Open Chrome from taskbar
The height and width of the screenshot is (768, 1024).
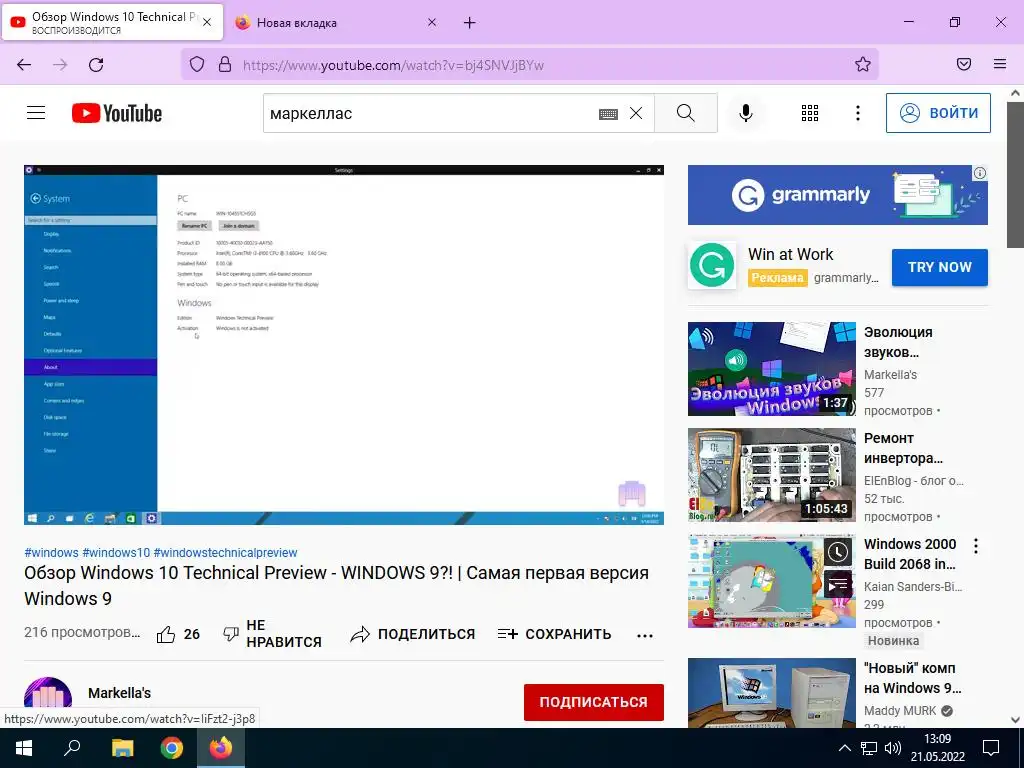tap(172, 748)
